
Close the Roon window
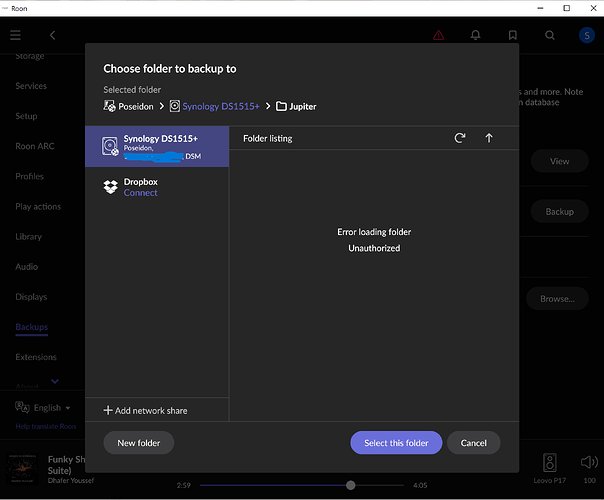[593, 8]
